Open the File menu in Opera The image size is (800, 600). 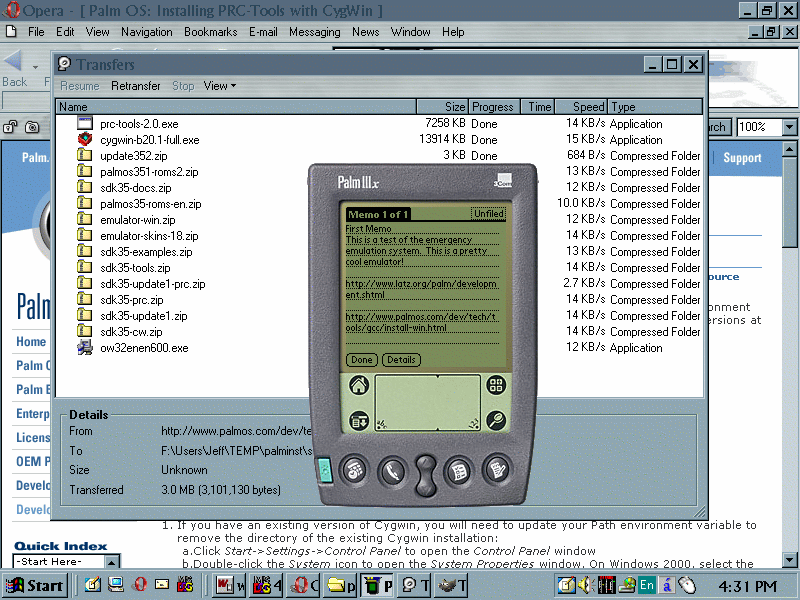pos(36,32)
